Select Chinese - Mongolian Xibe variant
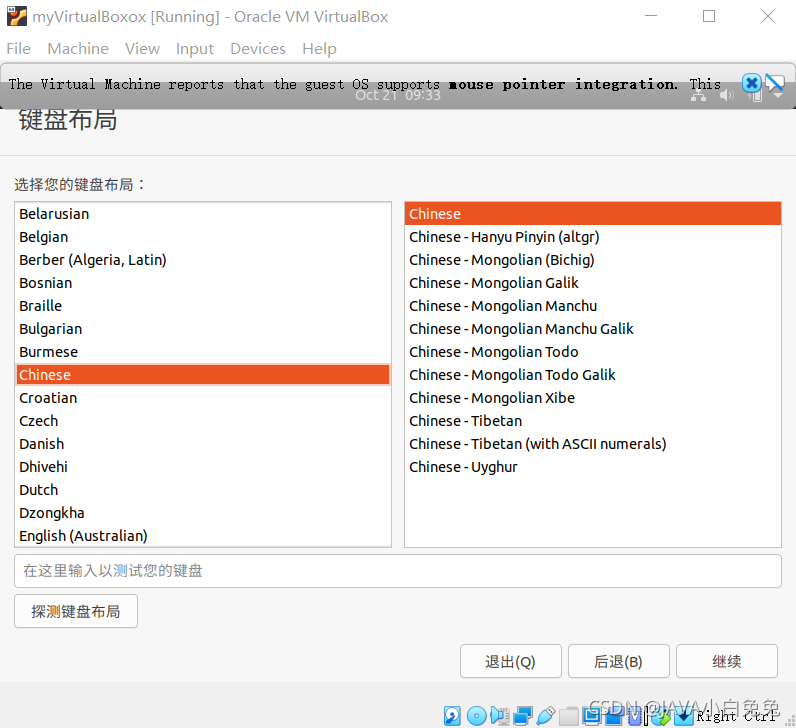 (x=593, y=398)
